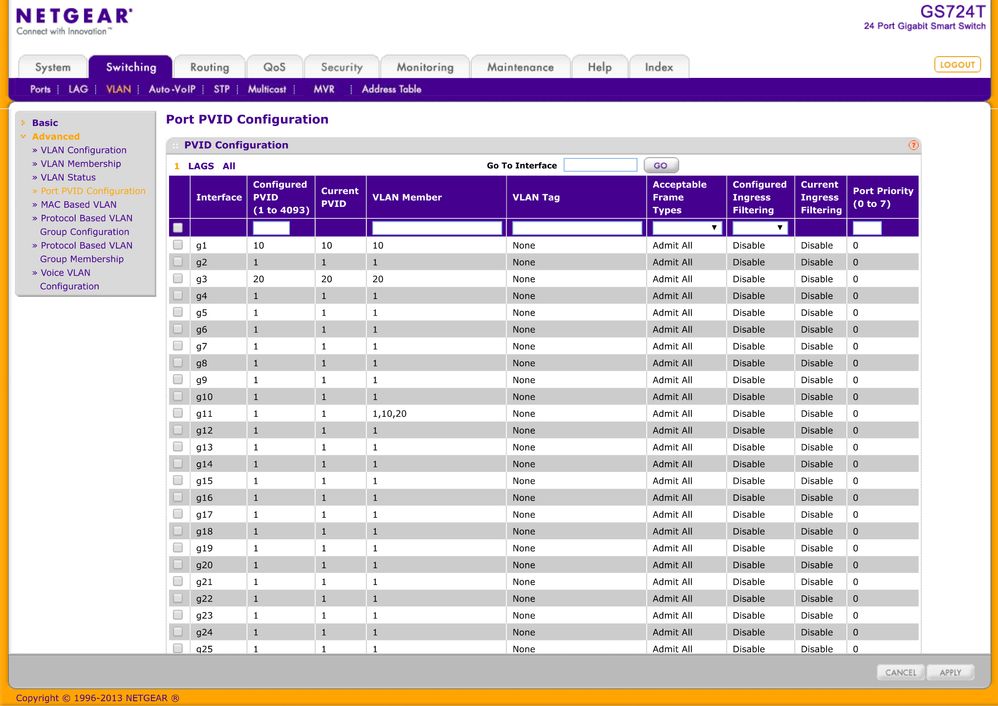Viewport: 998px width, 706px height.
Task: Go to the Maintenance tab
Action: pos(520,67)
